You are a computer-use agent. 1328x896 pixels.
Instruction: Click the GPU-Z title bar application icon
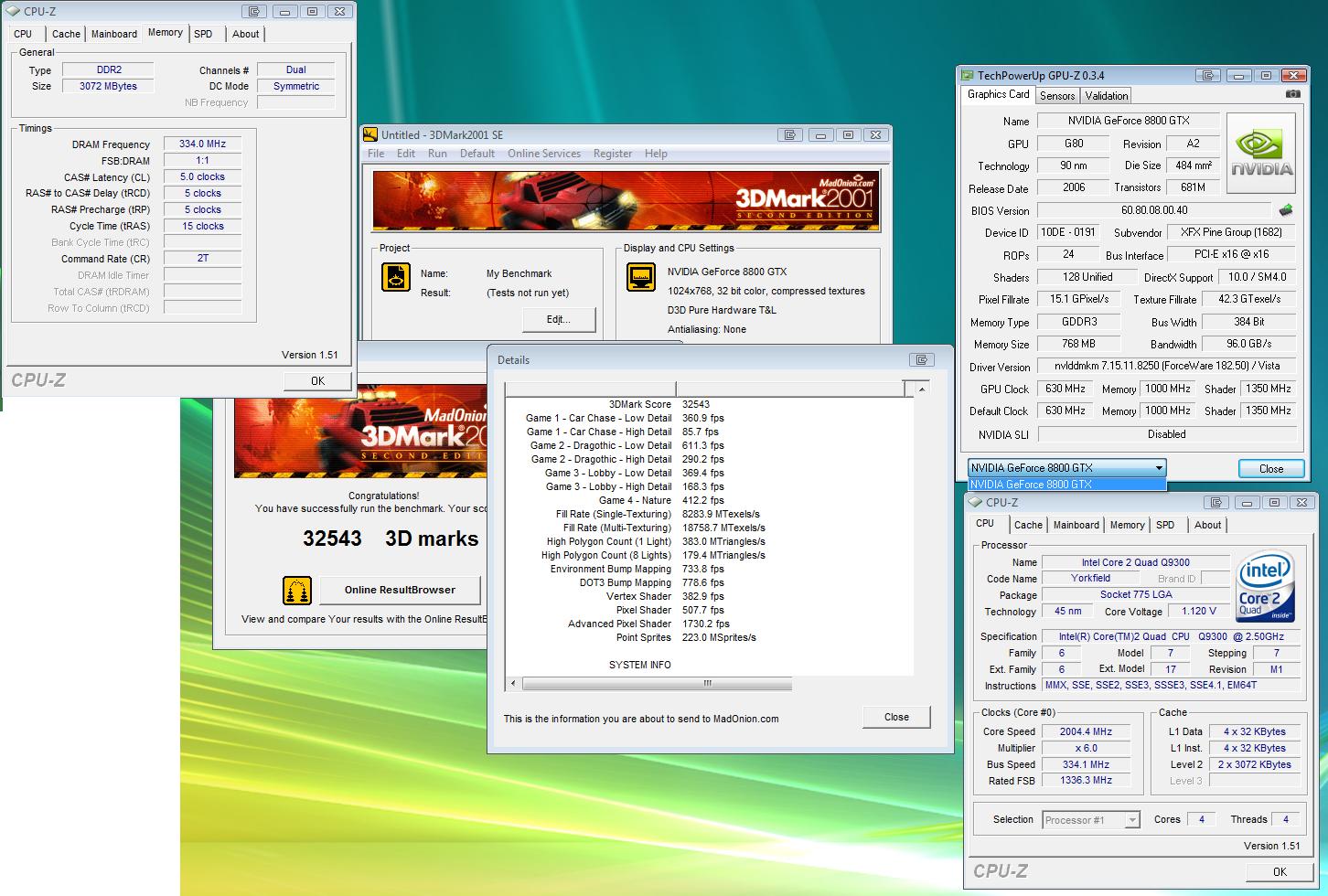point(967,76)
